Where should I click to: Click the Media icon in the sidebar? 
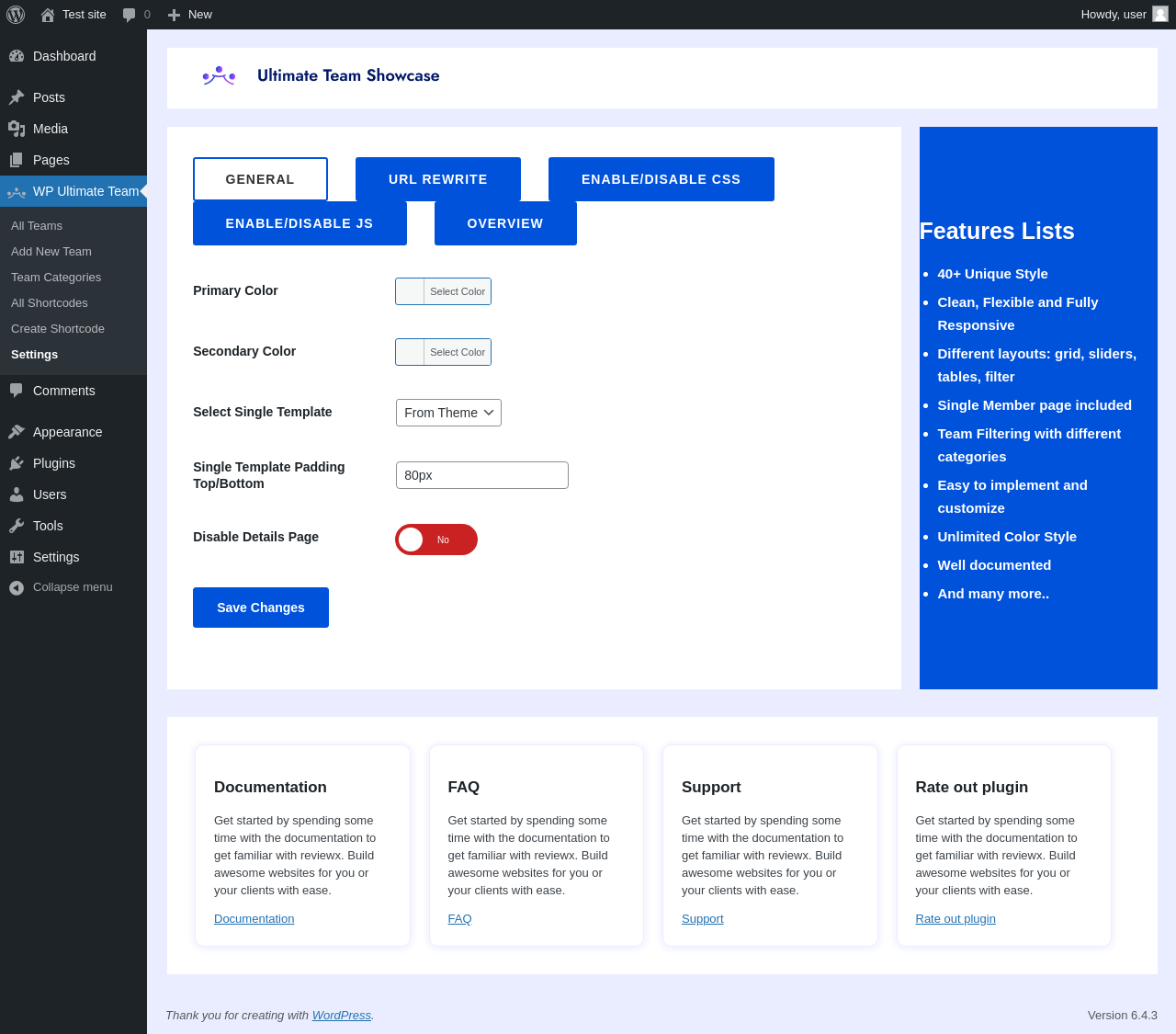coord(17,129)
